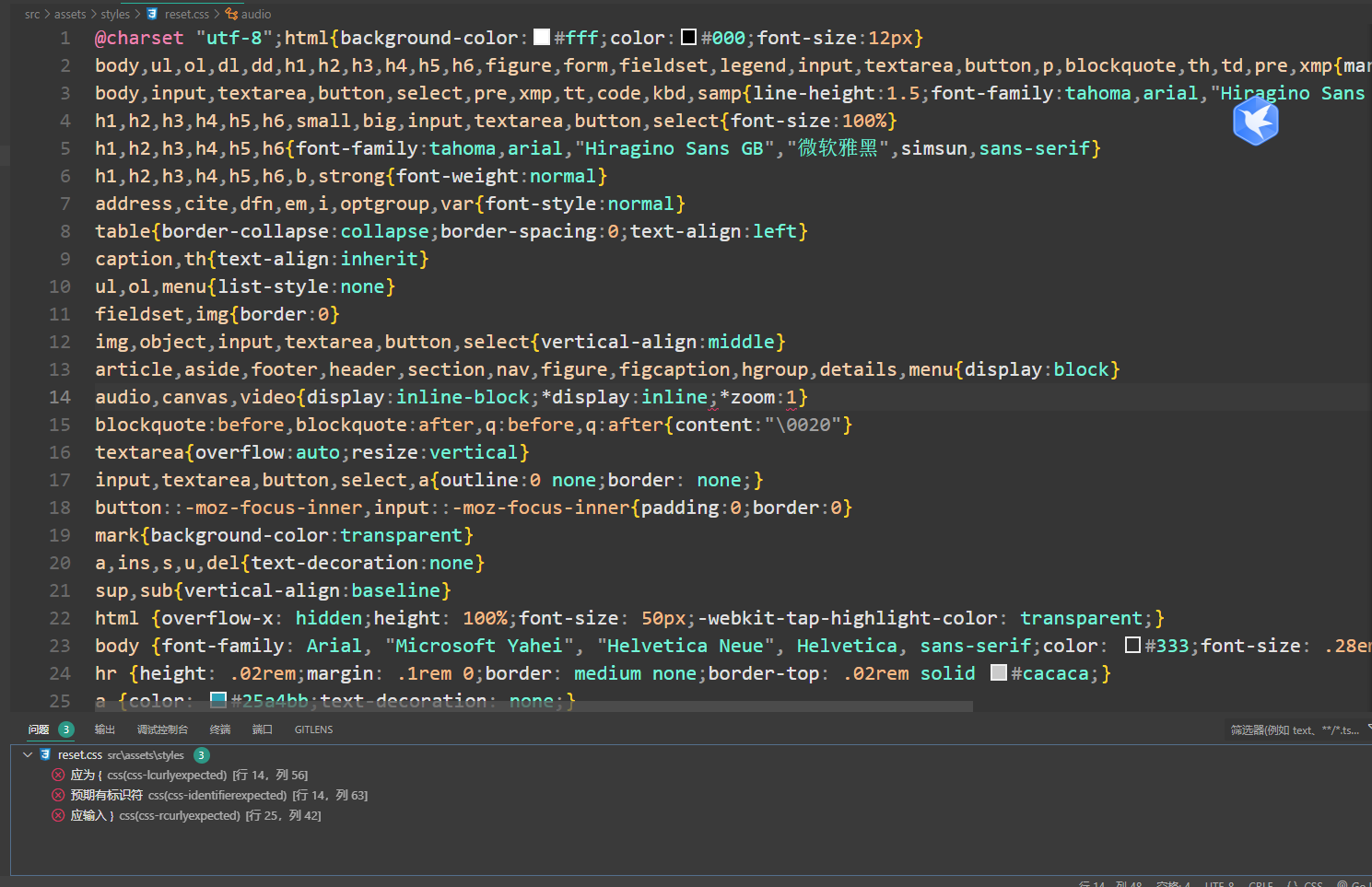Switch to the 调试控制台 debug console tab
Image resolution: width=1372 pixels, height=887 pixels.
click(162, 729)
